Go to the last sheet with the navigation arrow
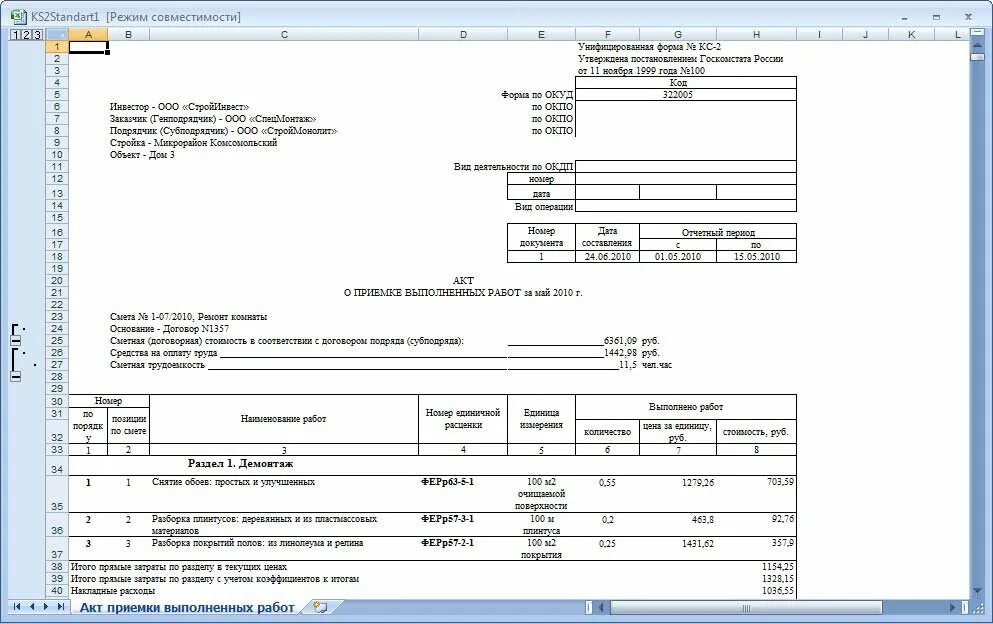Viewport: 993px width, 624px height. coord(61,607)
